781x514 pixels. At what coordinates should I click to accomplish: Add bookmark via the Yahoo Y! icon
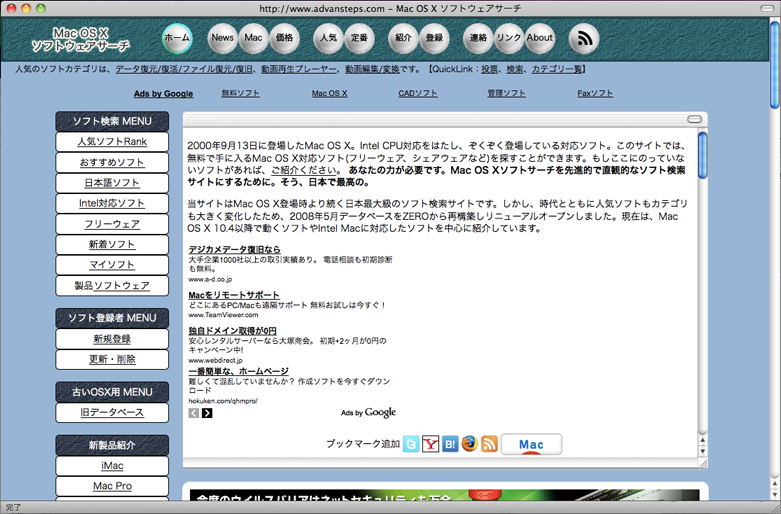click(431, 444)
